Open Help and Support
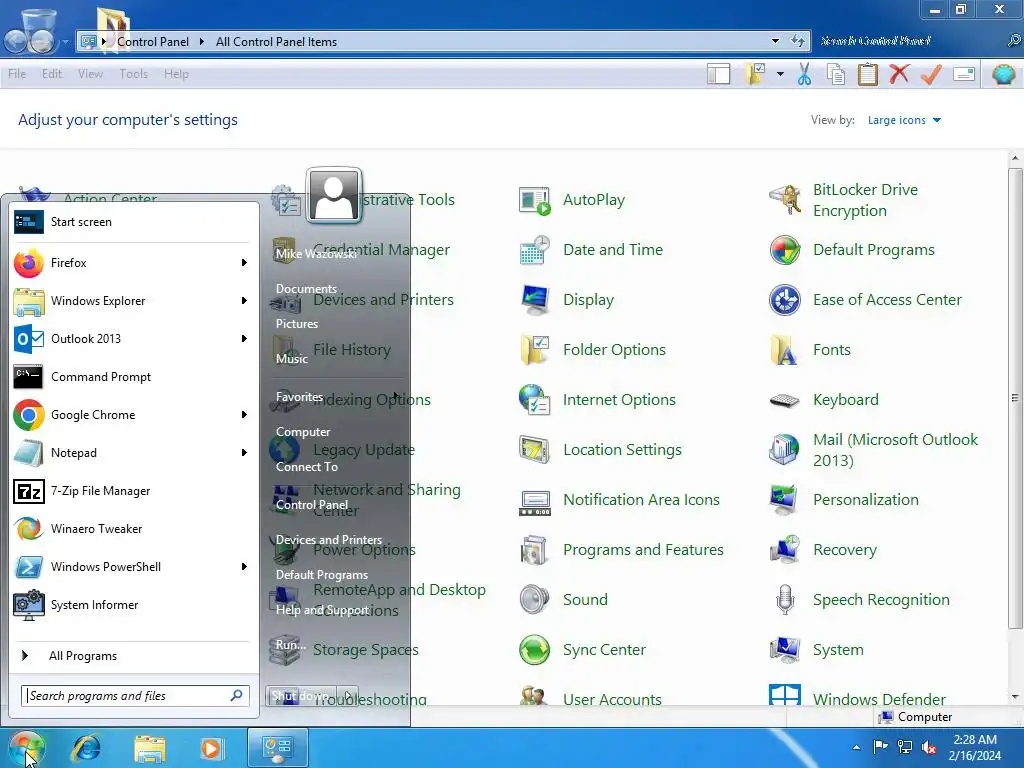This screenshot has height=768, width=1024. click(322, 610)
